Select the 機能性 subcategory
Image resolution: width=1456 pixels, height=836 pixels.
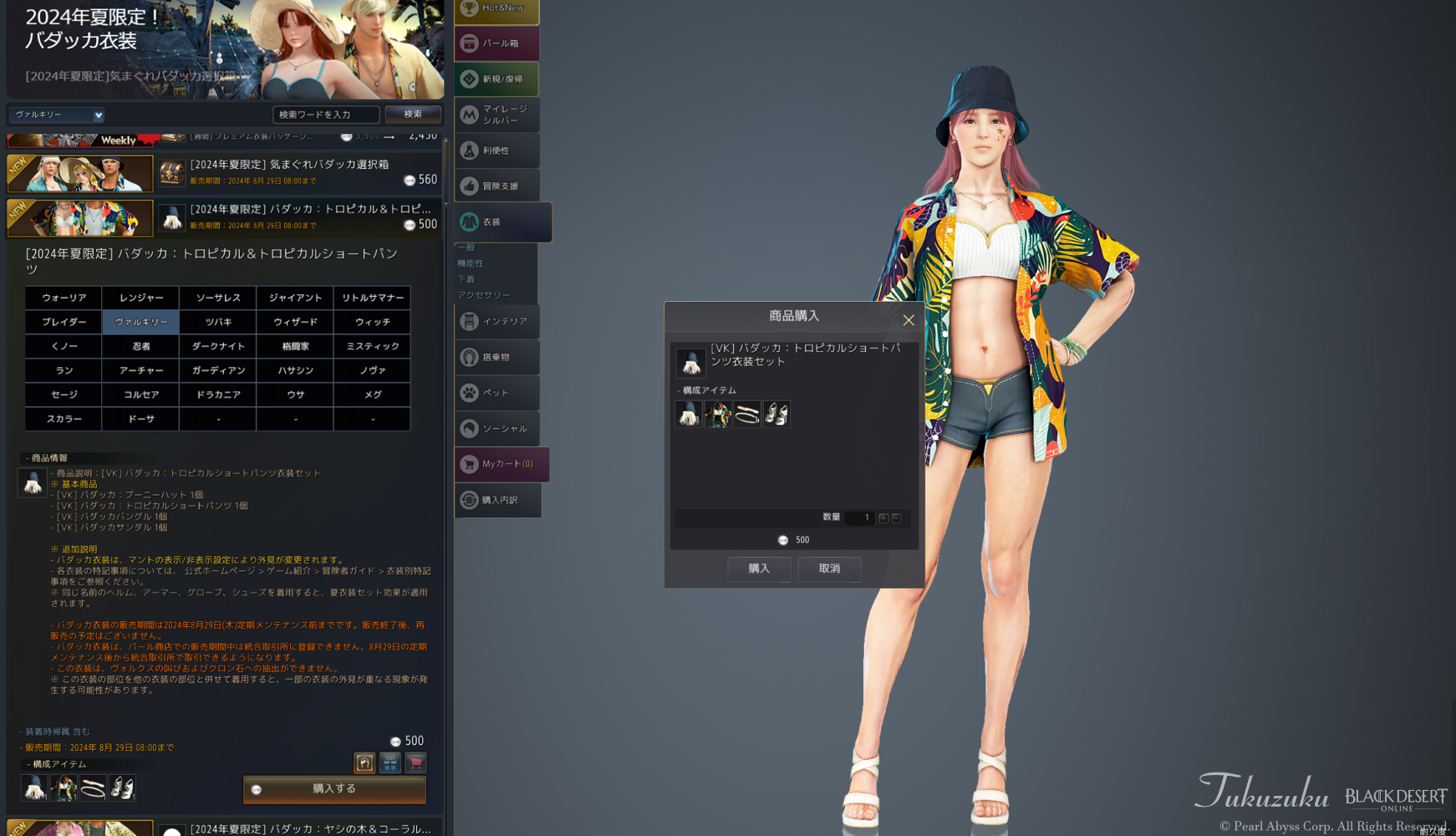471,263
